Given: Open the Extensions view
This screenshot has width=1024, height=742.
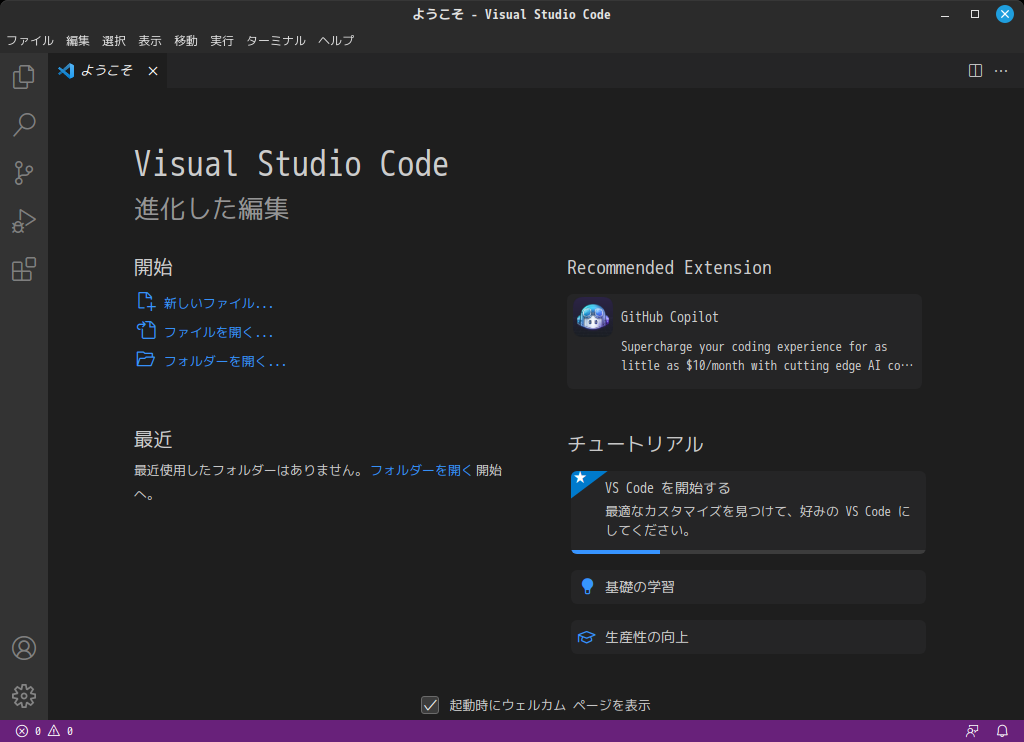Looking at the screenshot, I should [x=23, y=268].
